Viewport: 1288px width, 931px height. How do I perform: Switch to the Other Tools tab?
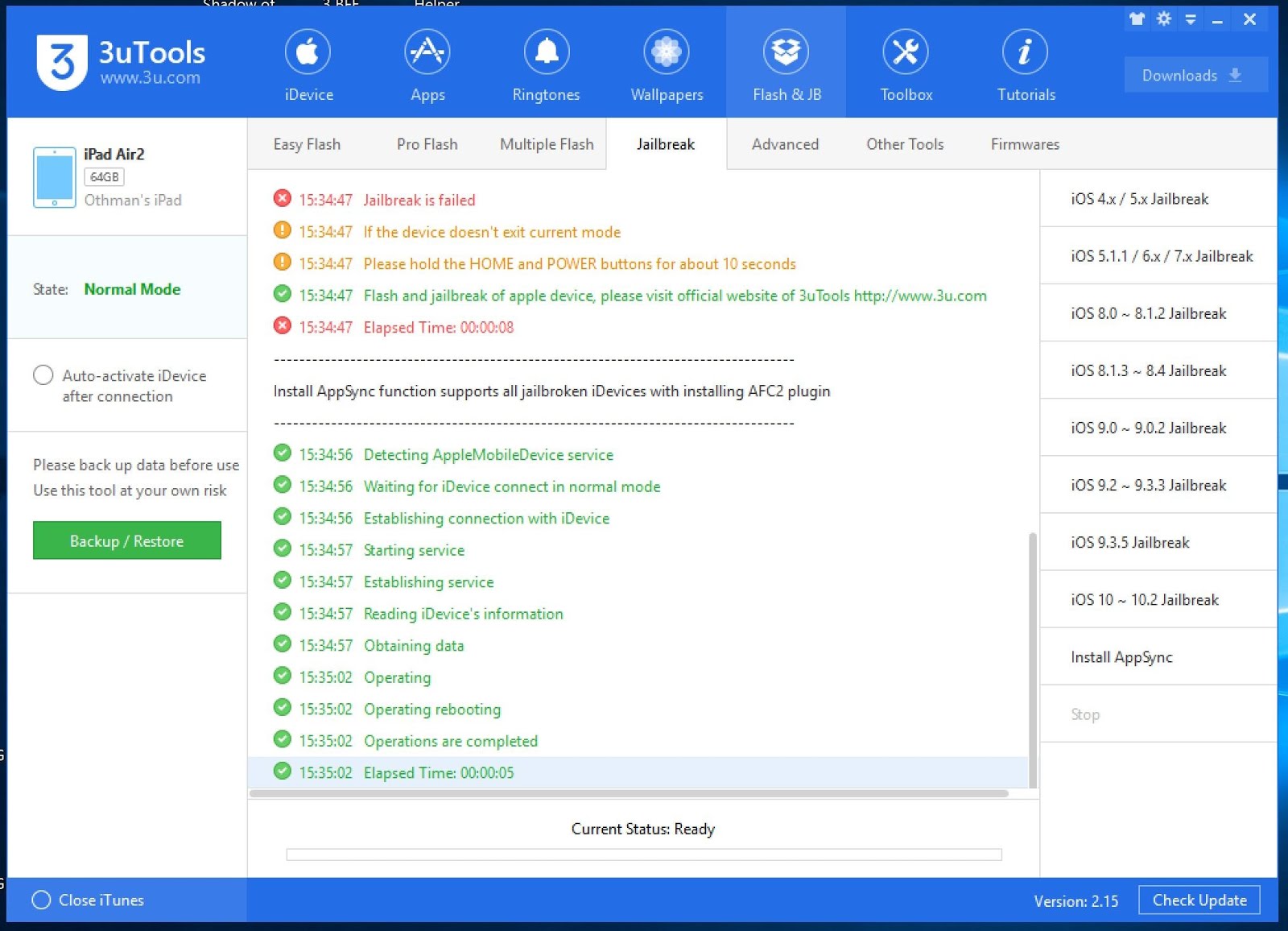(x=905, y=144)
